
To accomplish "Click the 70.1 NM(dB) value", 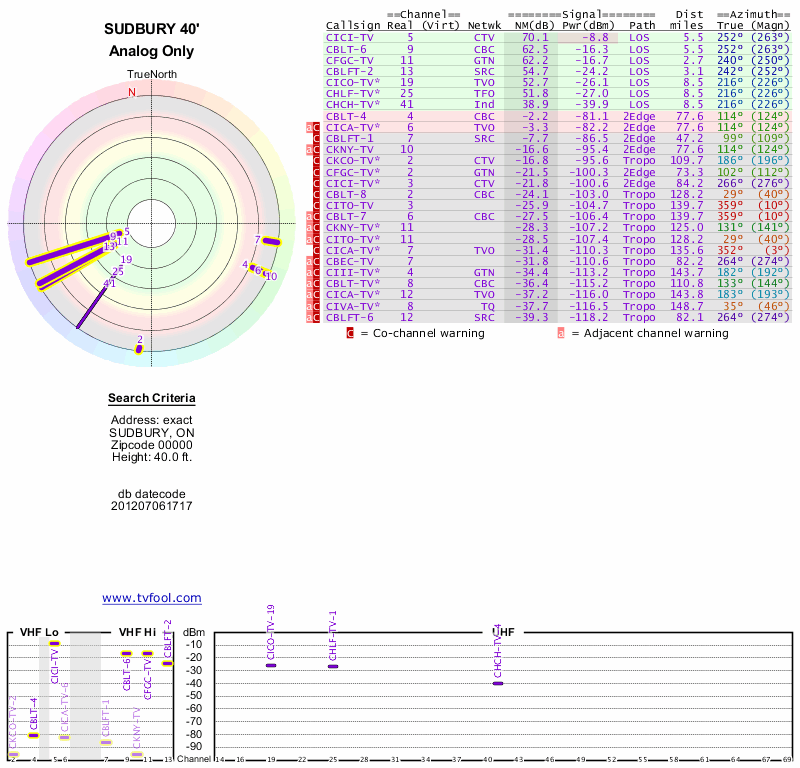I will 535,38.
